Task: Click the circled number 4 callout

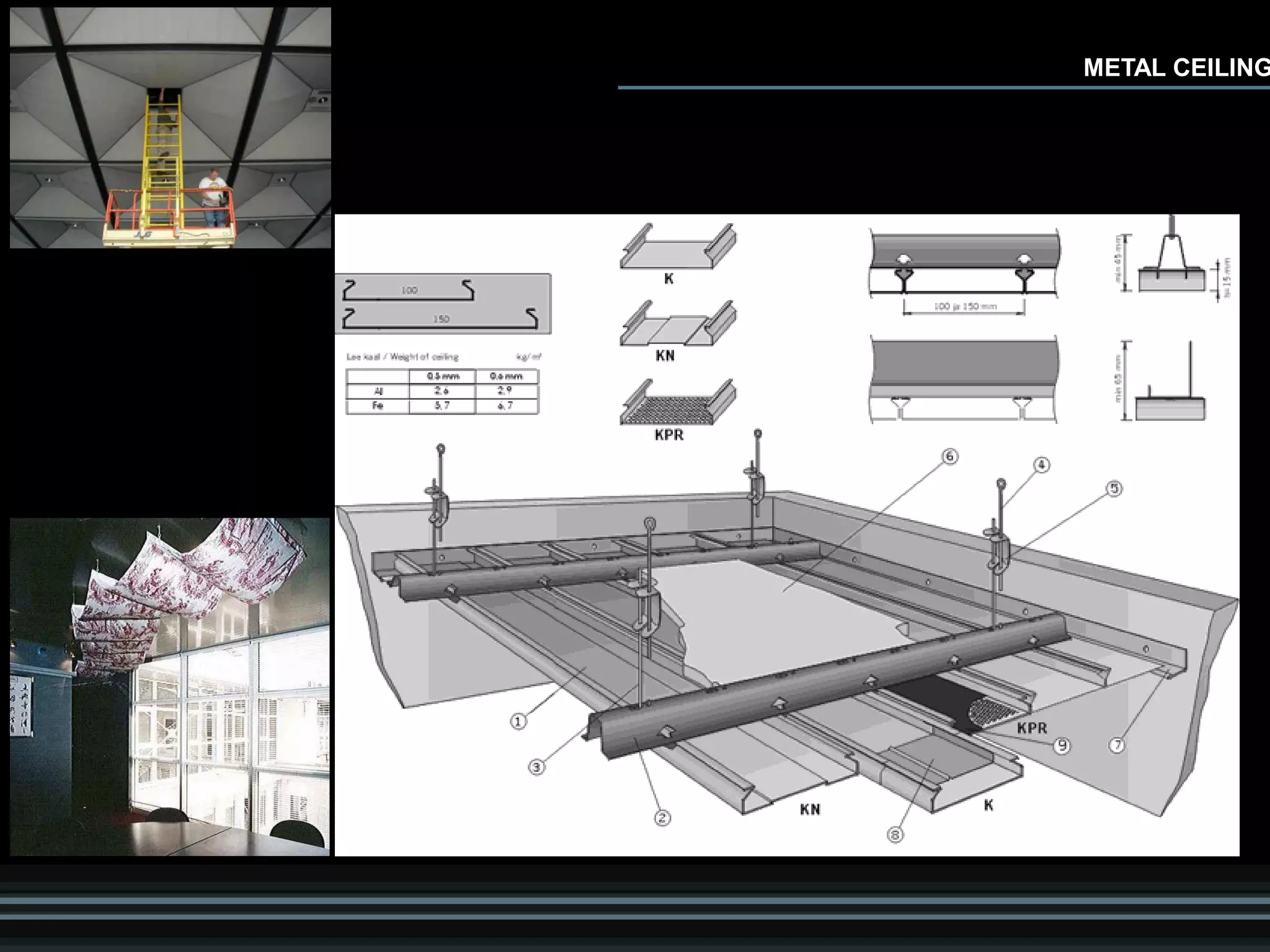Action: coord(1041,465)
